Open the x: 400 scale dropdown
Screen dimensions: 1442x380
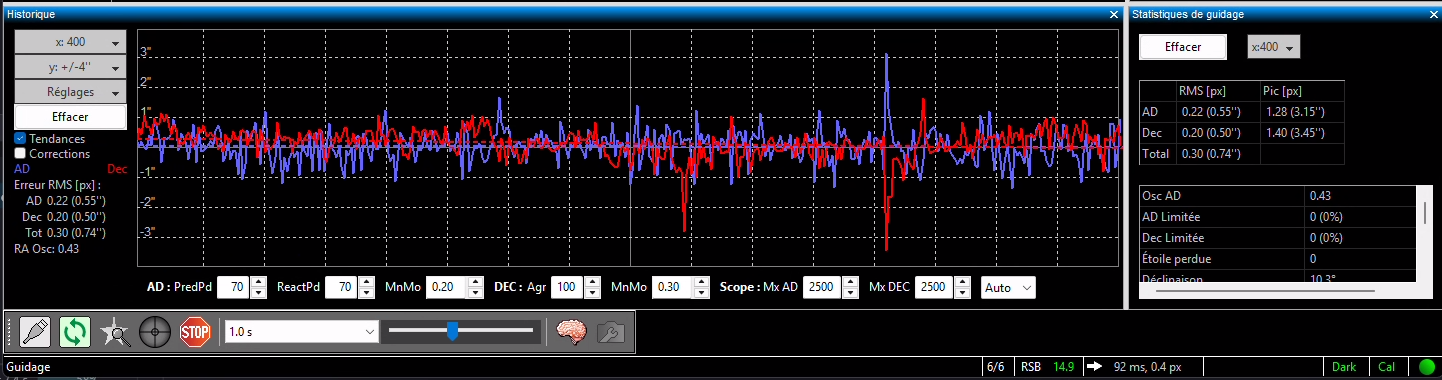point(70,42)
